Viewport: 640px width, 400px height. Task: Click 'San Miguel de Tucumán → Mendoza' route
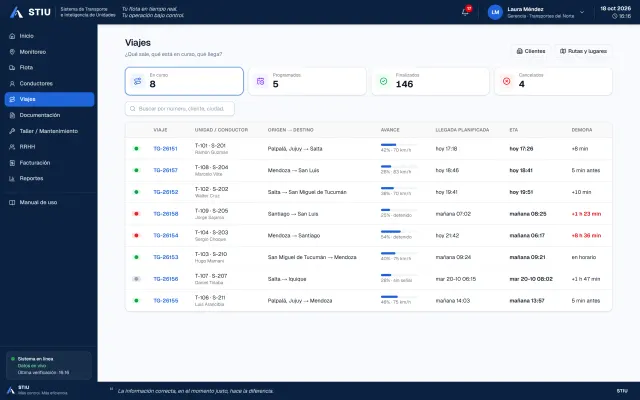[x=312, y=257]
